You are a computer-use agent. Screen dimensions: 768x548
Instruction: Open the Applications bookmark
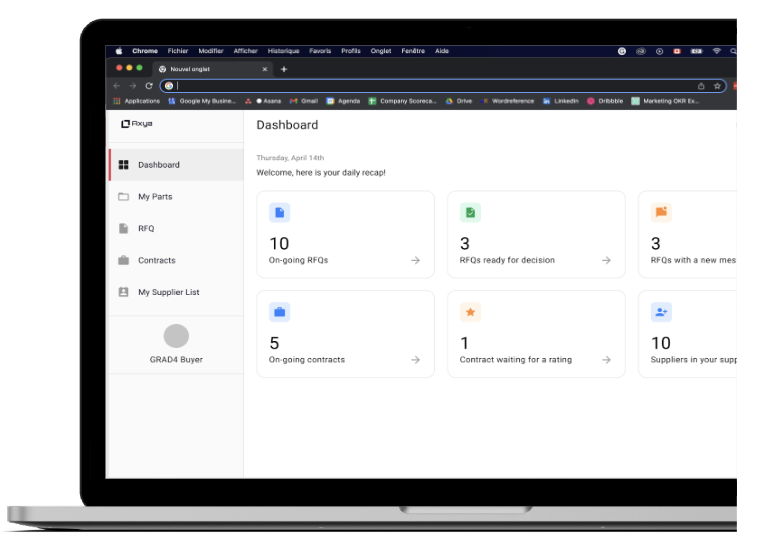coord(137,101)
